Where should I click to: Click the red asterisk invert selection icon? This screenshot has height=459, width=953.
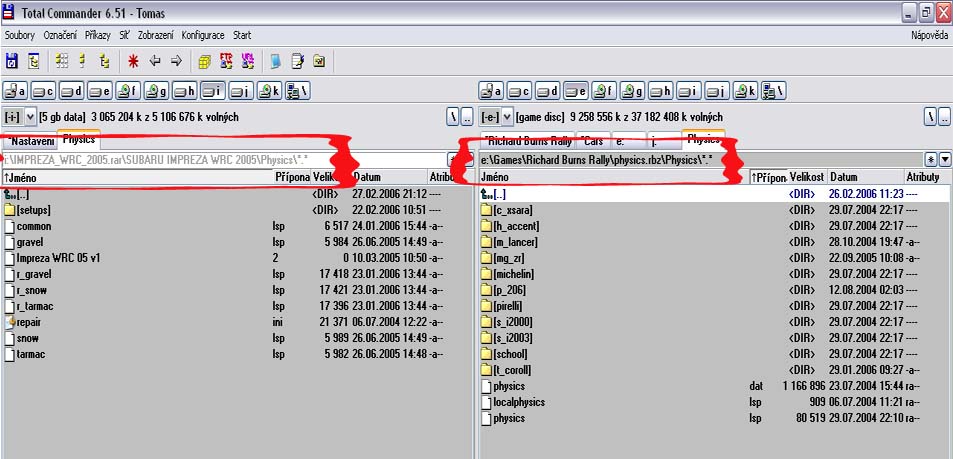click(133, 61)
